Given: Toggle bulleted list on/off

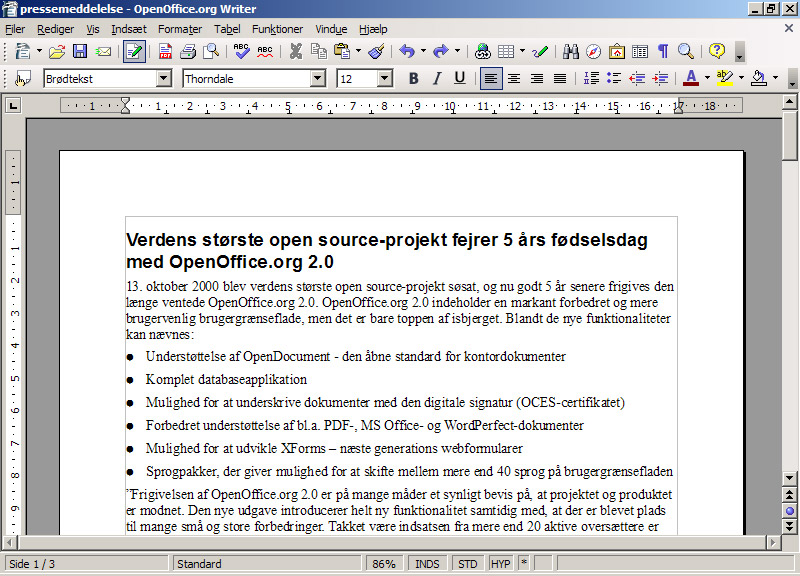Looking at the screenshot, I should point(614,79).
